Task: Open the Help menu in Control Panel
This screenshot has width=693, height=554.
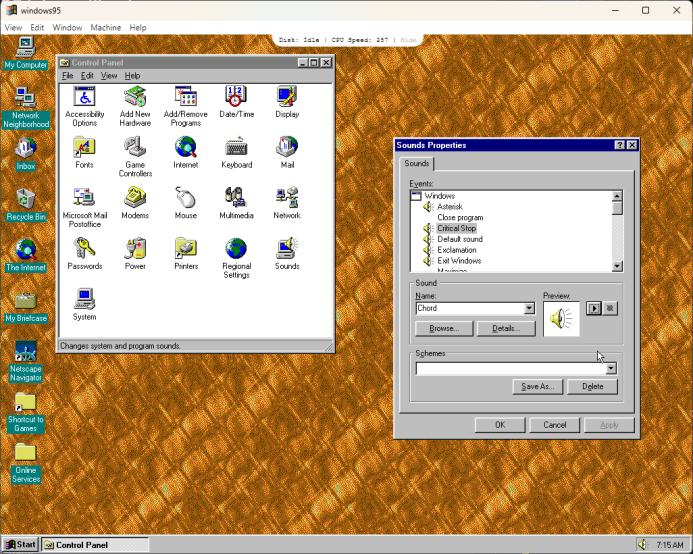Action: (x=132, y=76)
